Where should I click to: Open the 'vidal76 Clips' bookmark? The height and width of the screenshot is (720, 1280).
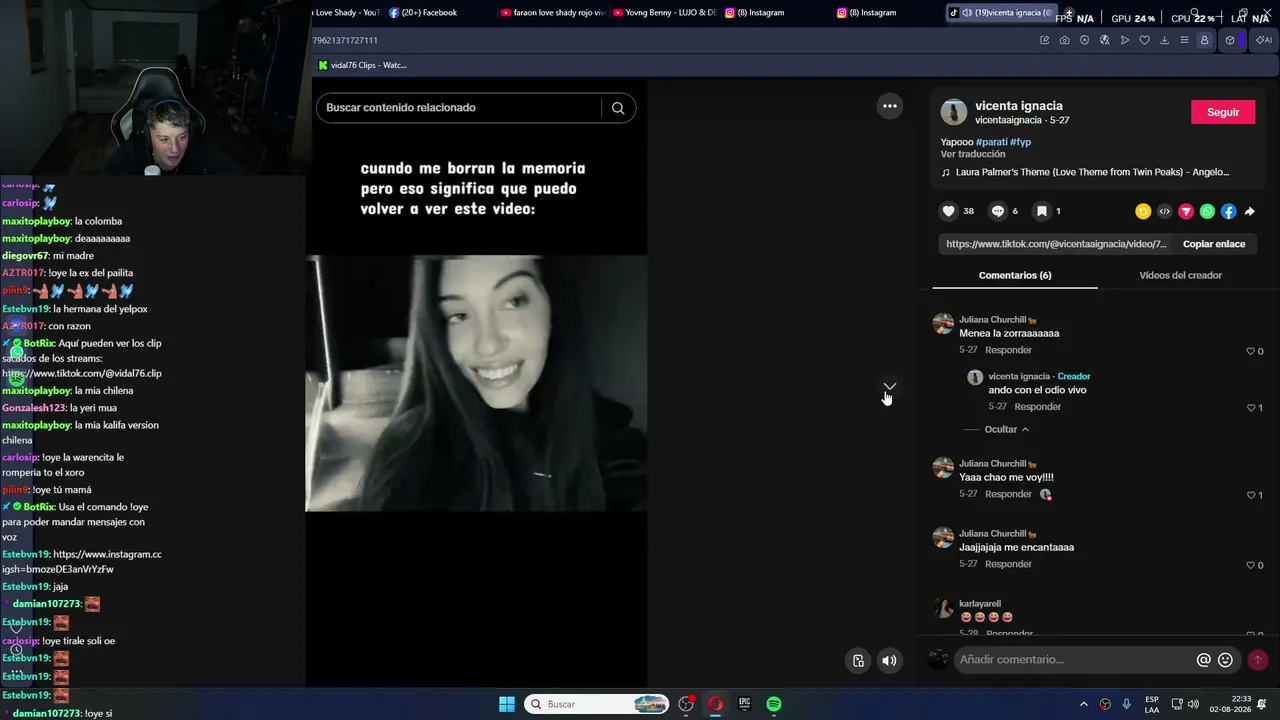[362, 65]
